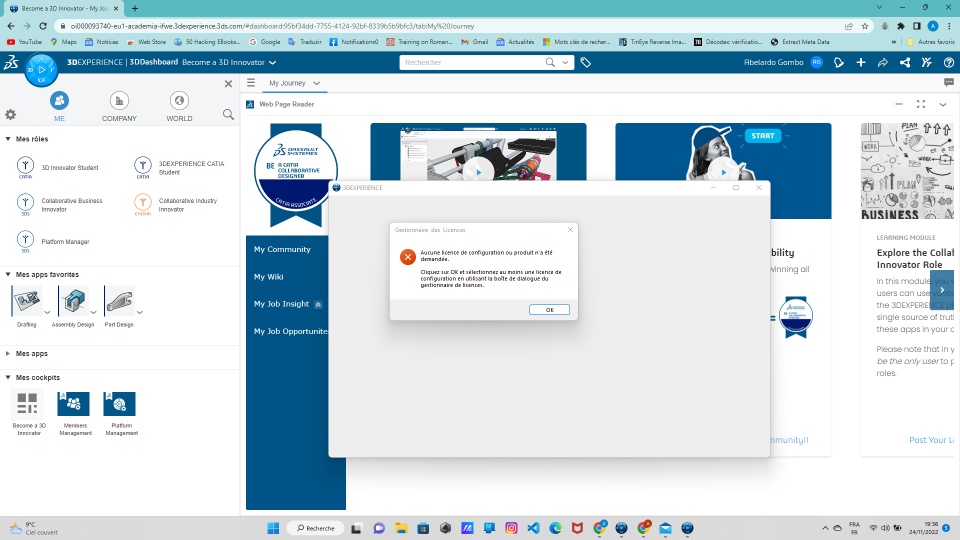This screenshot has width=960, height=540.
Task: Collapse the Mes cockpits section
Action: point(8,377)
